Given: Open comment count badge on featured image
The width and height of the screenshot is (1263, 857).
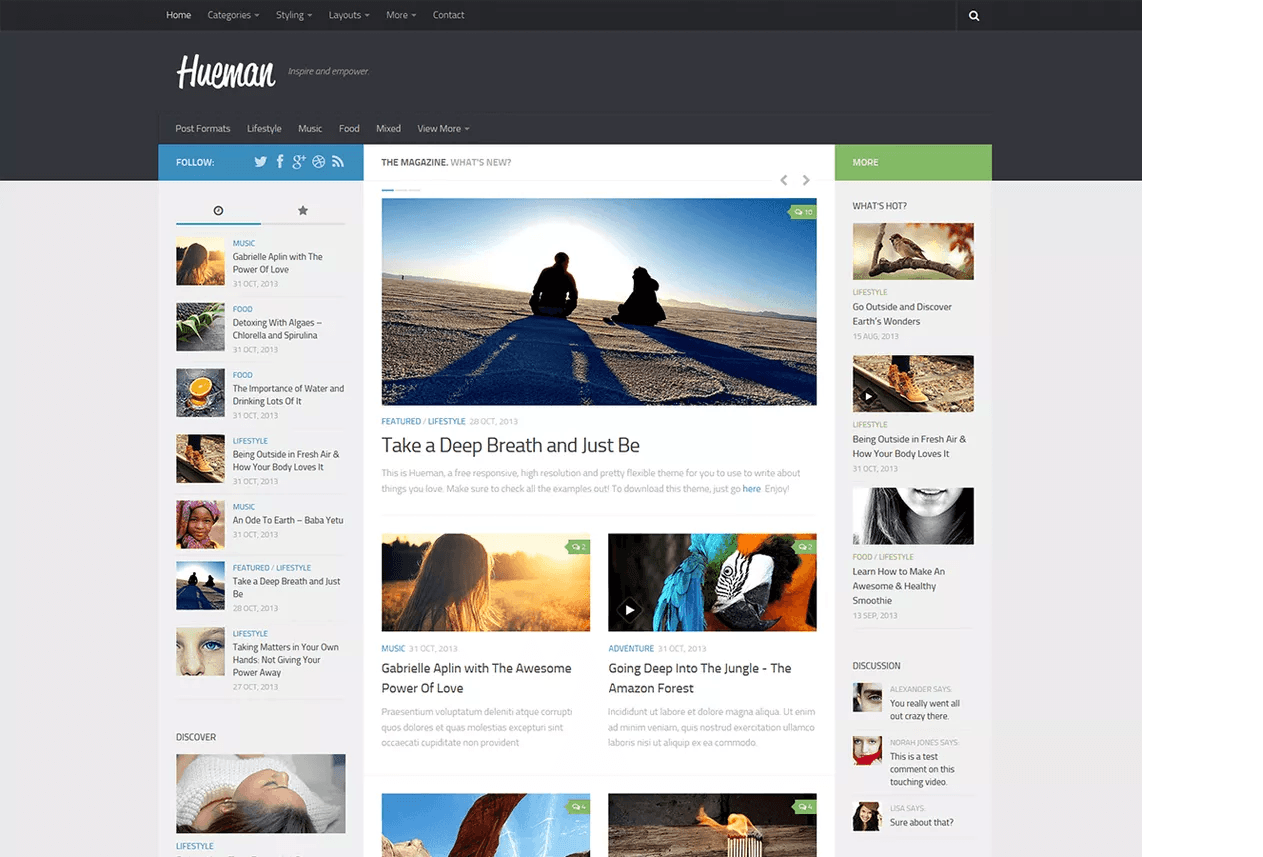Looking at the screenshot, I should click(802, 212).
